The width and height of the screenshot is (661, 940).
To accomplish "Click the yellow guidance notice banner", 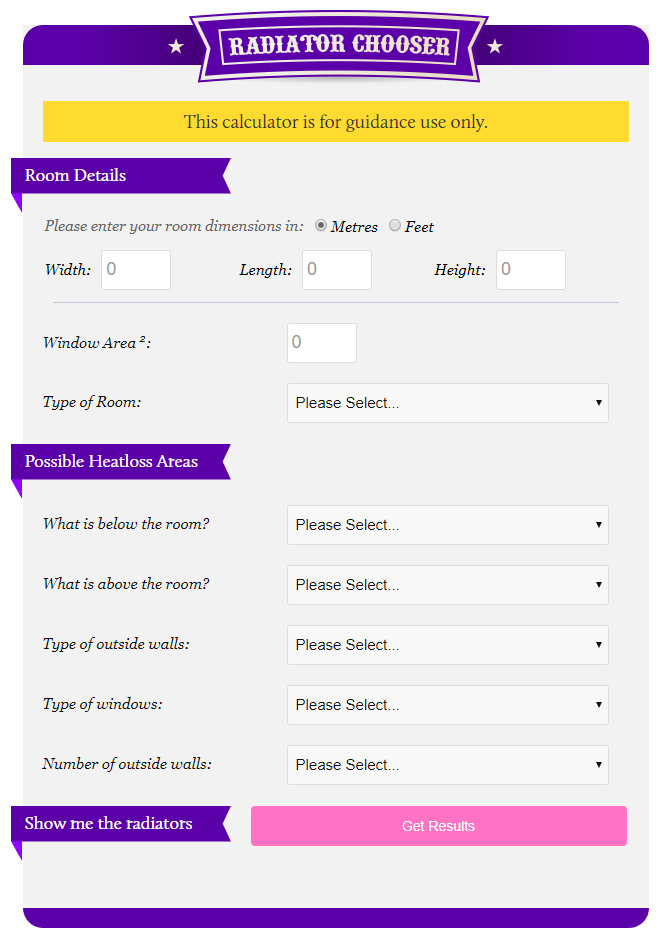I will click(335, 121).
